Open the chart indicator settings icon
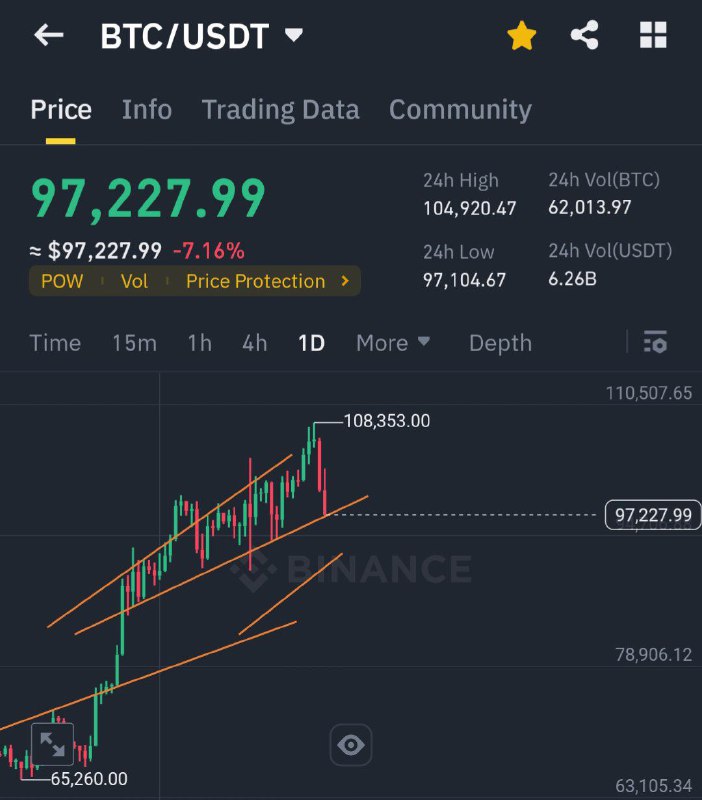This screenshot has width=702, height=800. pos(655,342)
